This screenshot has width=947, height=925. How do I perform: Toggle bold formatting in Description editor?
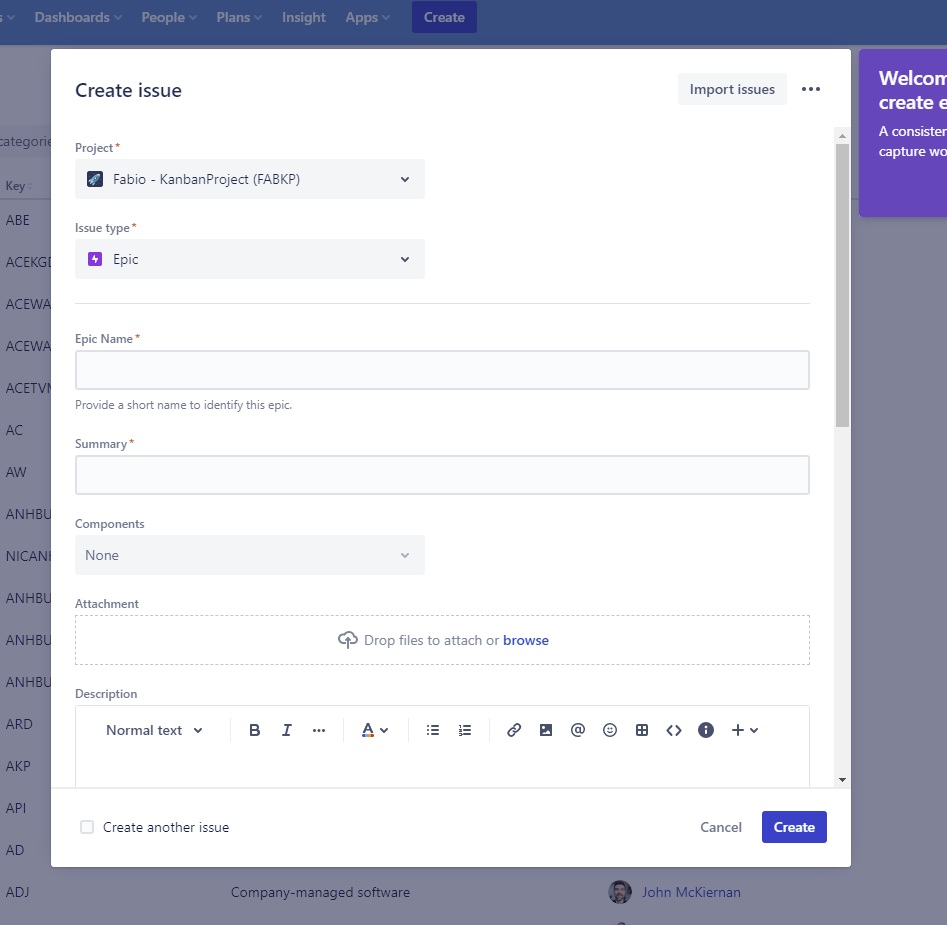coord(254,730)
